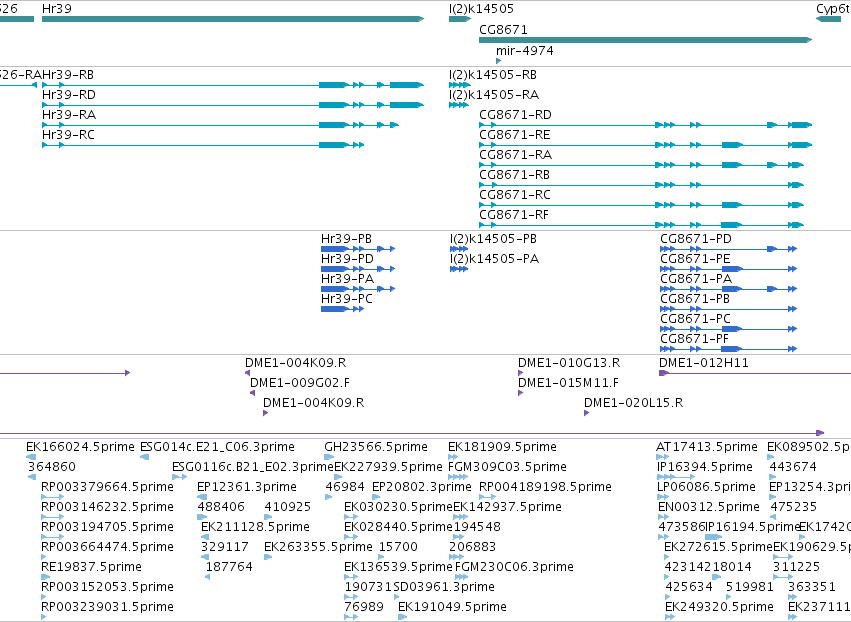Click EST RP003146232.5prime
Image resolution: width=851 pixels, height=622 pixels.
[107, 507]
